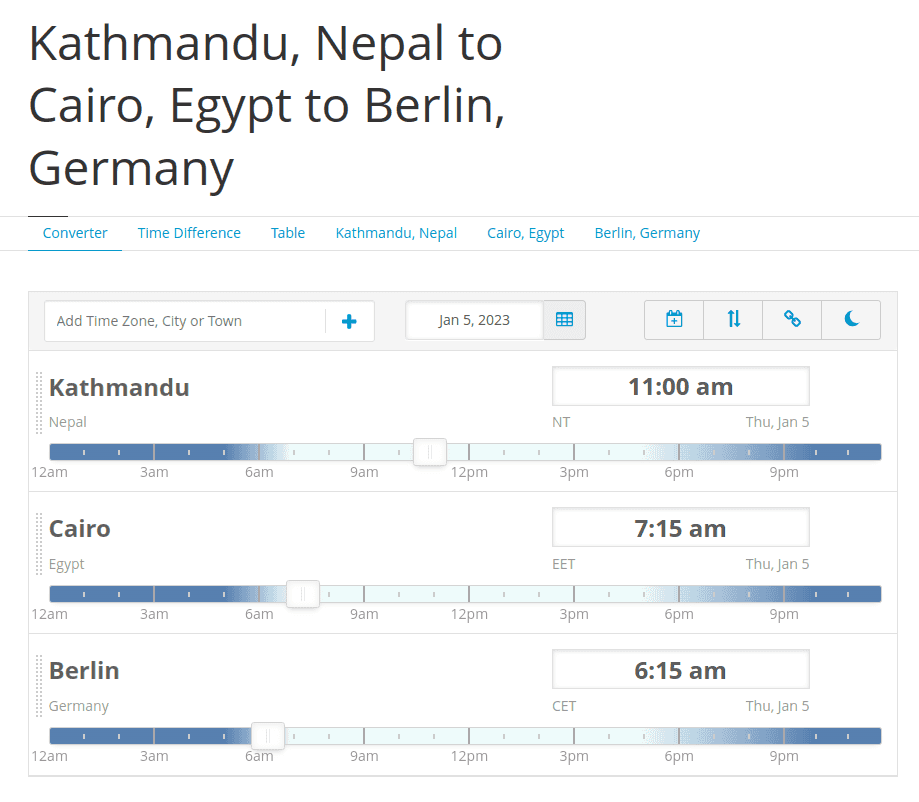Grab the Cairo row drag handle
Viewport: 919px width, 802px height.
[39, 544]
